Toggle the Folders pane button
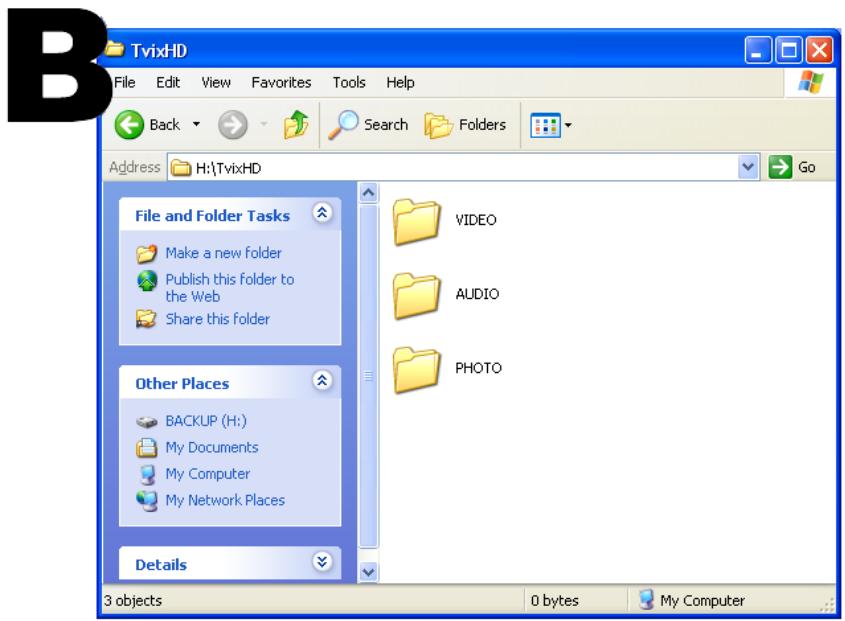Screen dimensions: 845x621 [x=465, y=125]
